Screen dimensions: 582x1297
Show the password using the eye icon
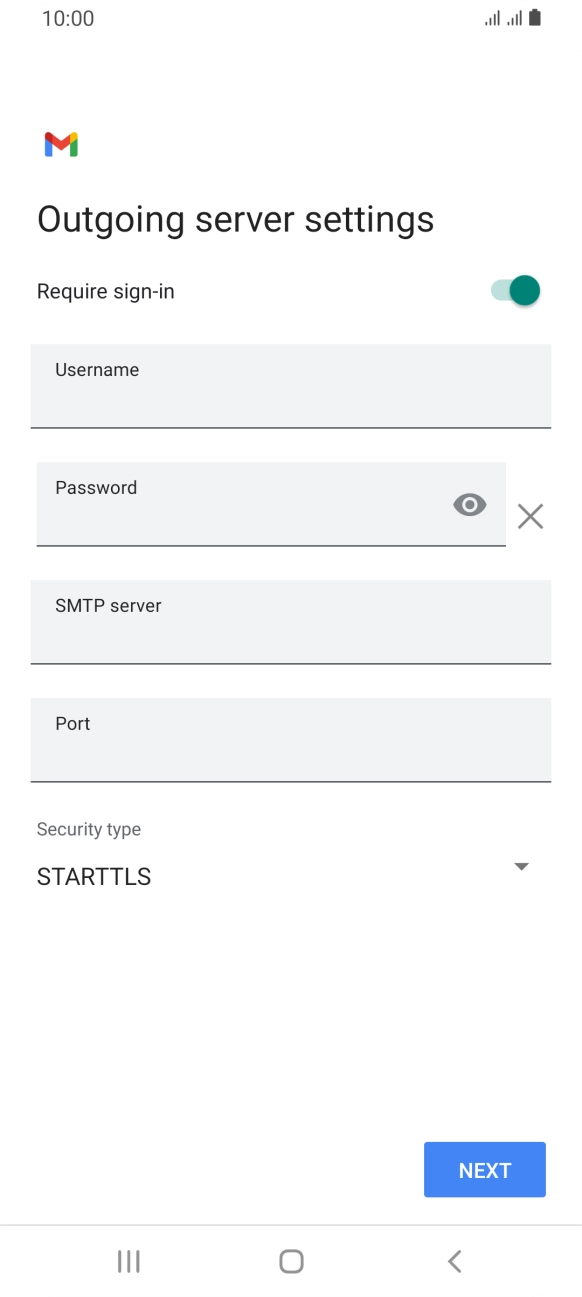[x=469, y=504]
